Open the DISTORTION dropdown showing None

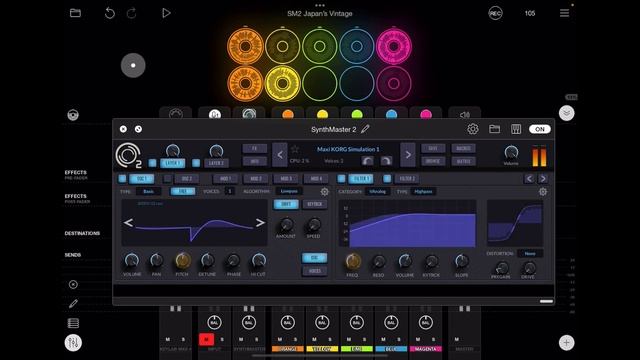(530, 253)
